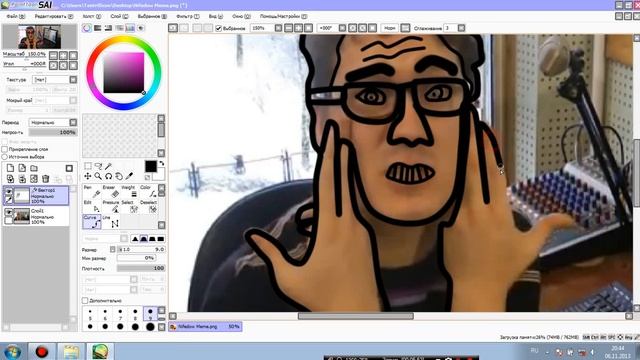Select the Eraser vector tool
640x360 pixels.
(x=111, y=191)
